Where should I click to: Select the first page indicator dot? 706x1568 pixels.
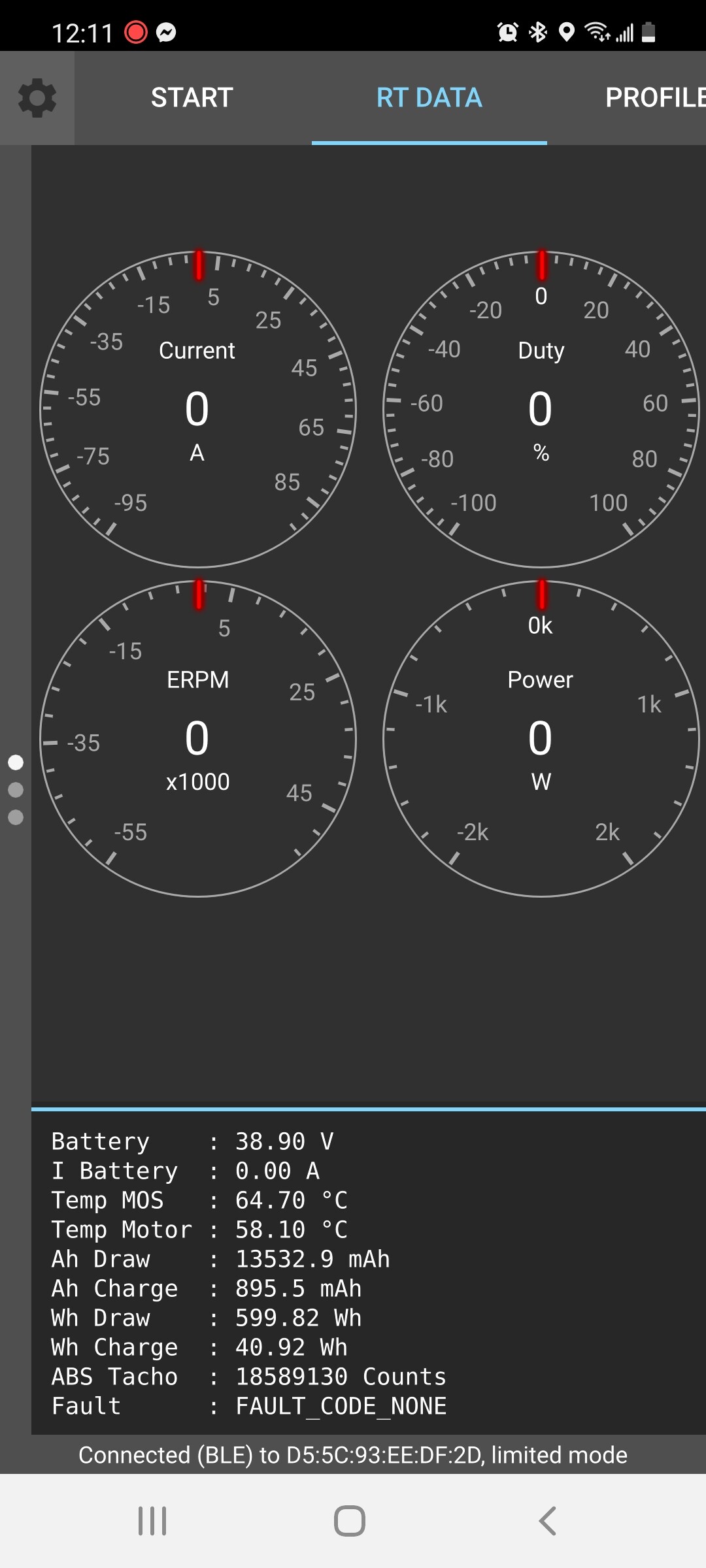pos(16,762)
